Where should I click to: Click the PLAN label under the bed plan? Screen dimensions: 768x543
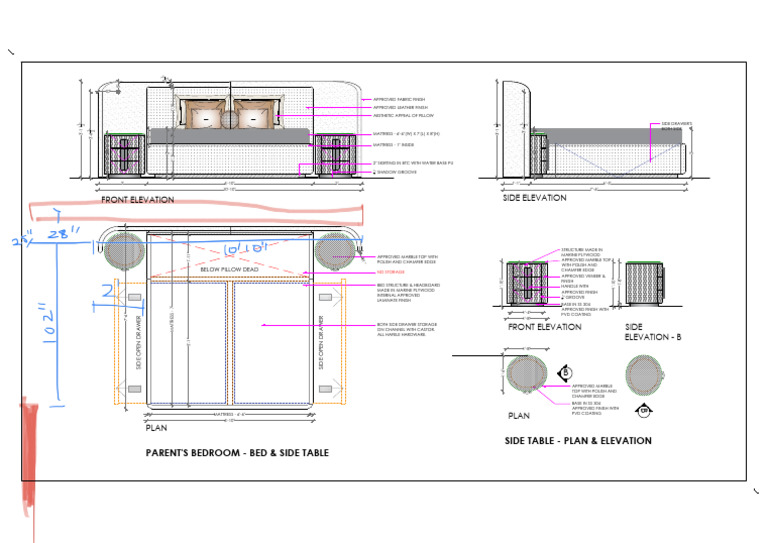coord(156,428)
